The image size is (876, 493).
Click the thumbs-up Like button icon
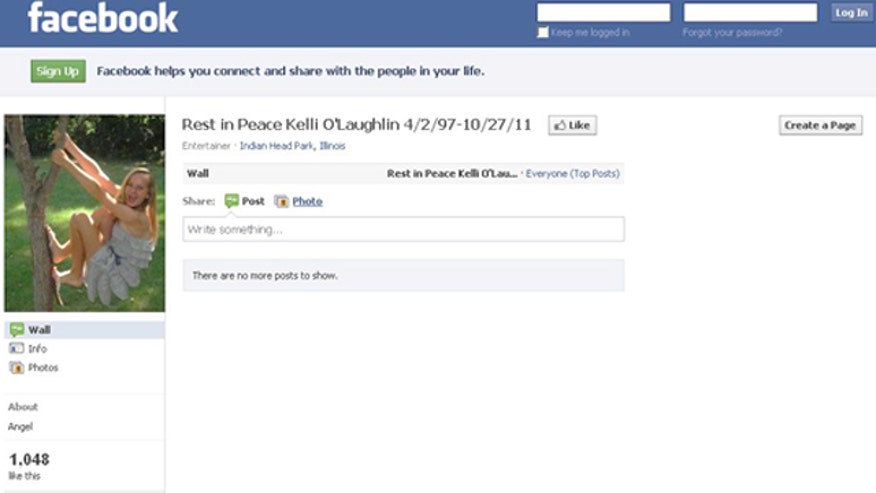point(560,126)
